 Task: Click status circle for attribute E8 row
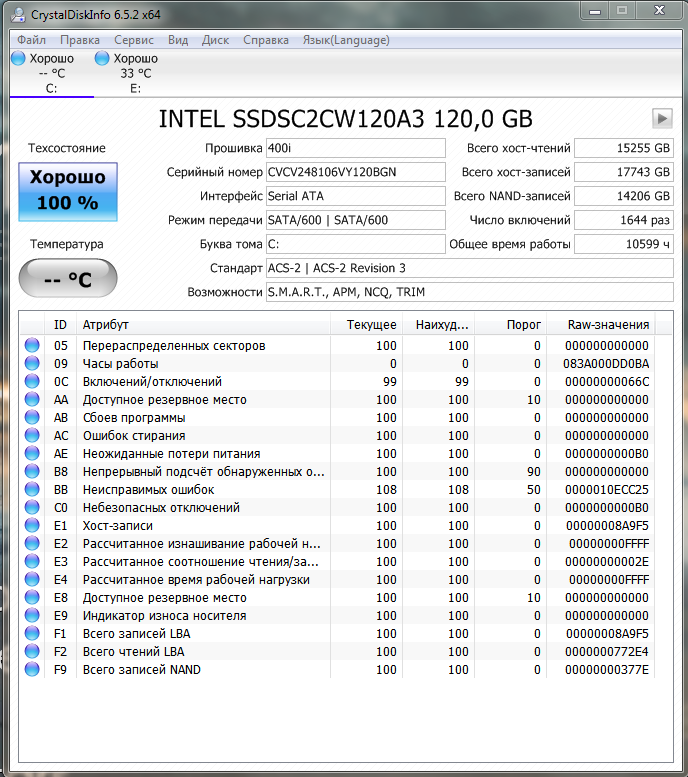[x=32, y=597]
